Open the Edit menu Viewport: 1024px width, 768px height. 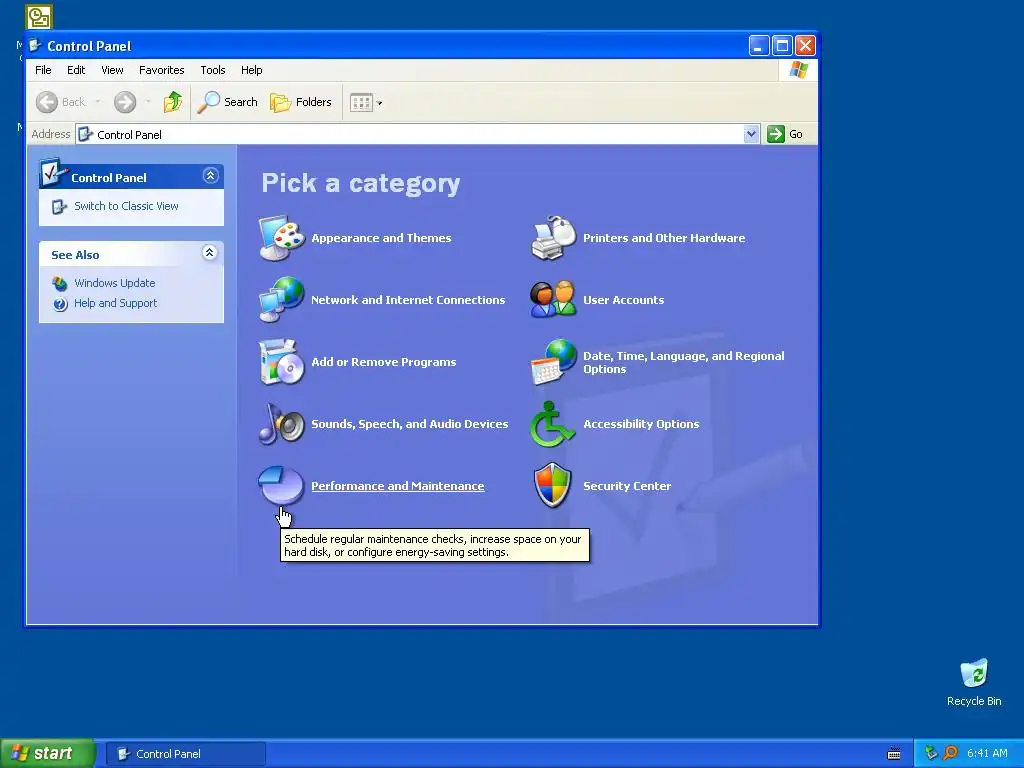(76, 70)
